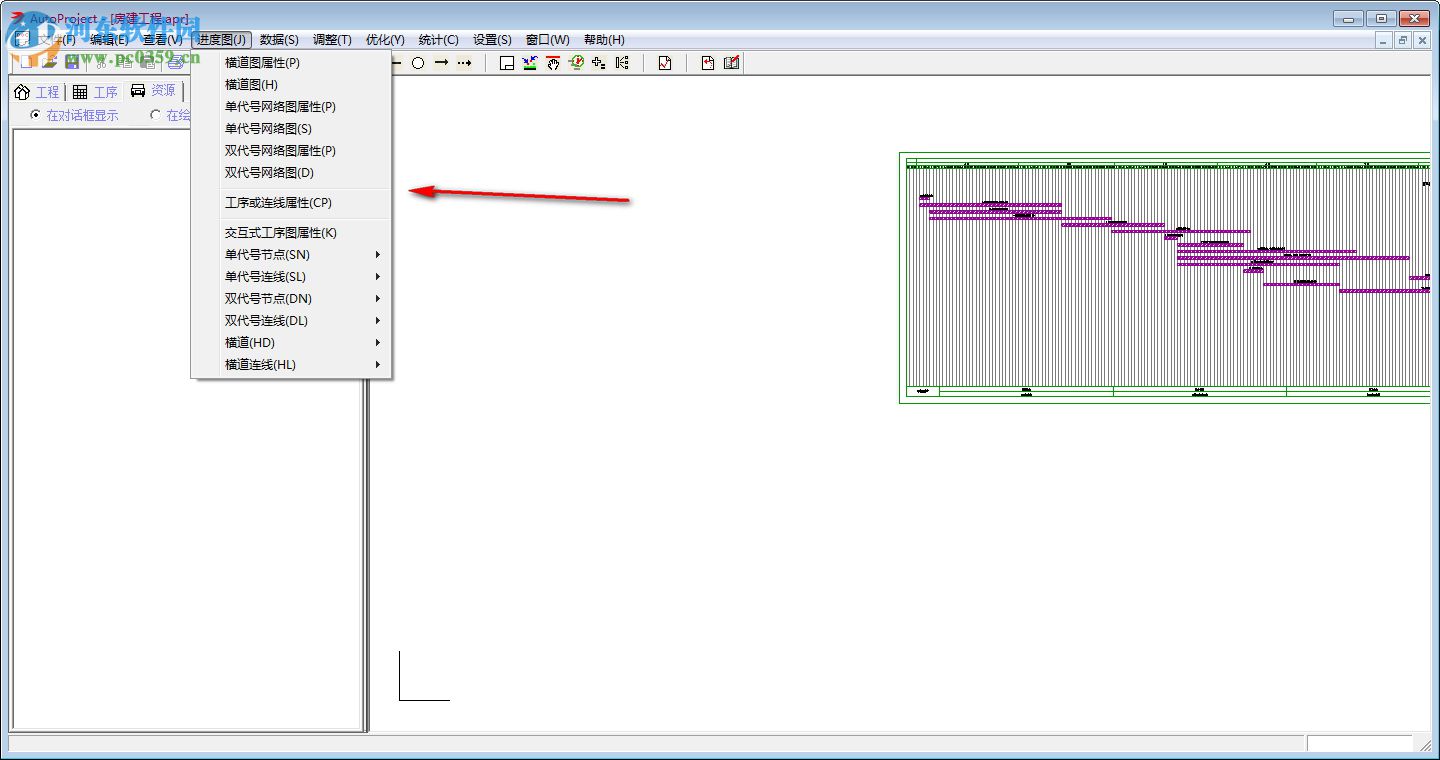
Task: Select the hand pan tool icon
Action: [553, 63]
